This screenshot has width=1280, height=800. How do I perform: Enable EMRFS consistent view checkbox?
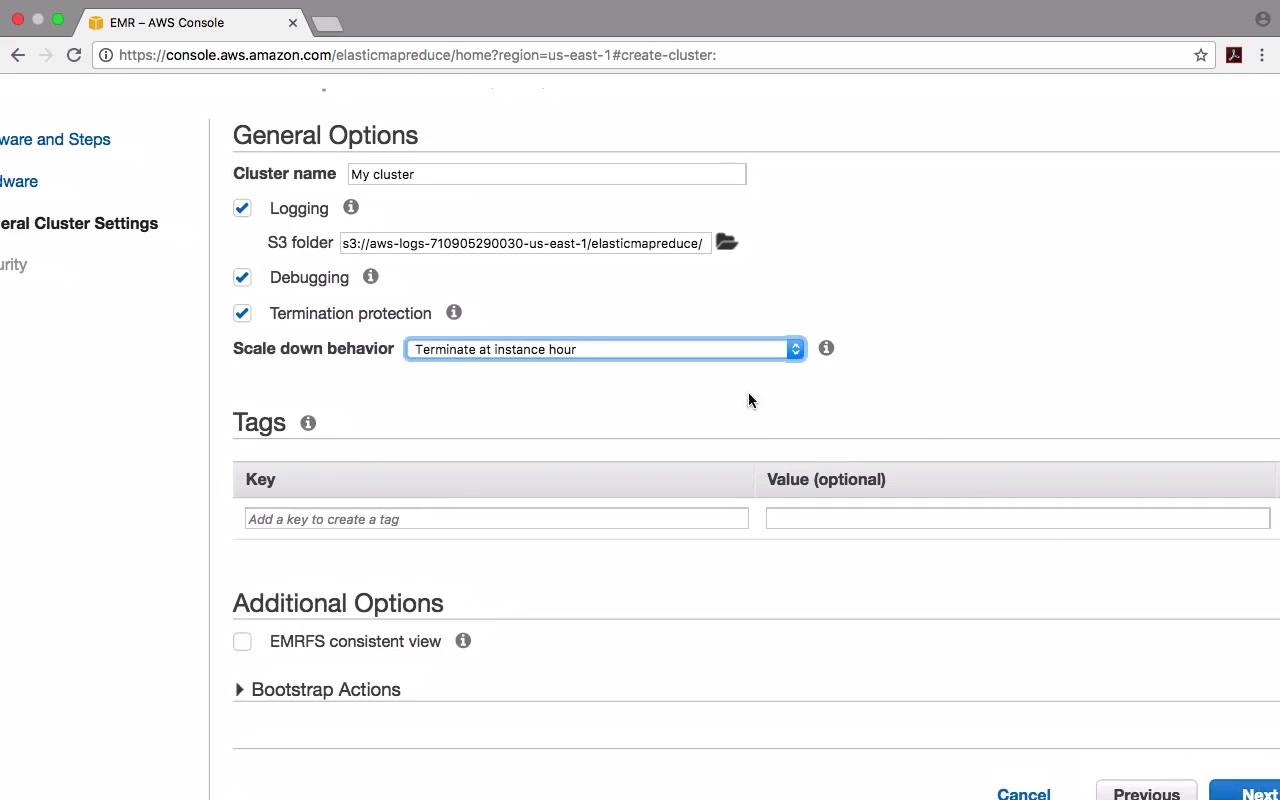242,642
